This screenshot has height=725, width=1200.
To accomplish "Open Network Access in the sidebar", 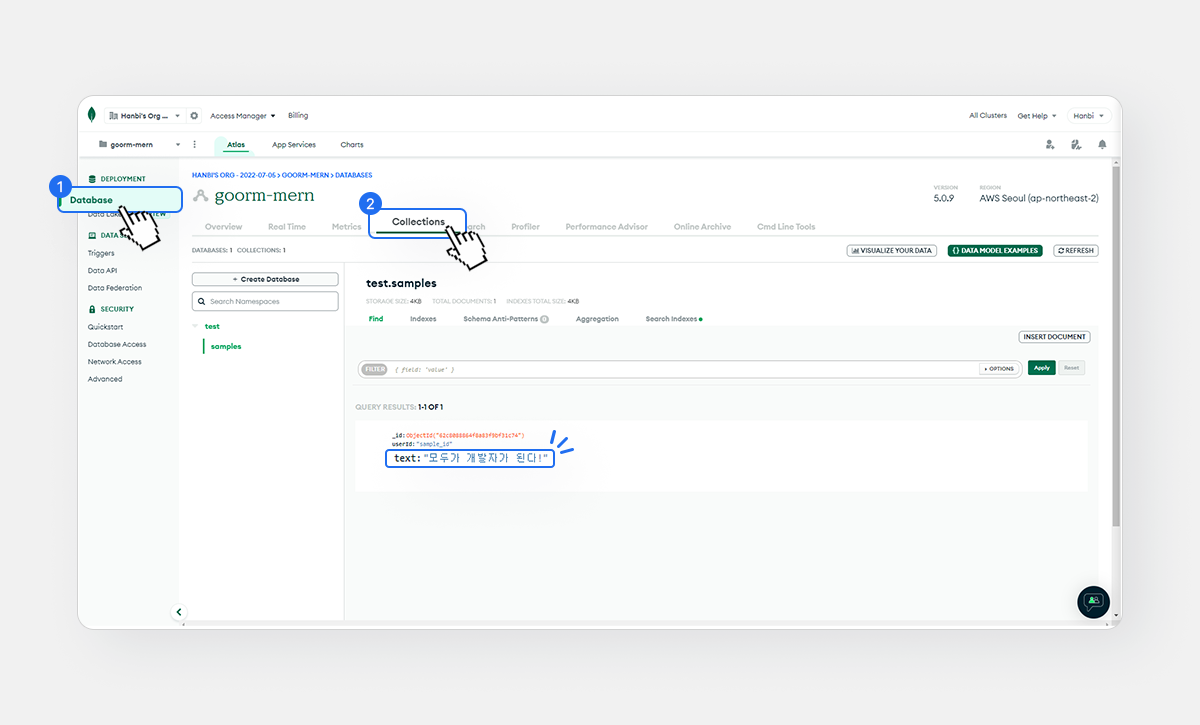I will [x=115, y=362].
